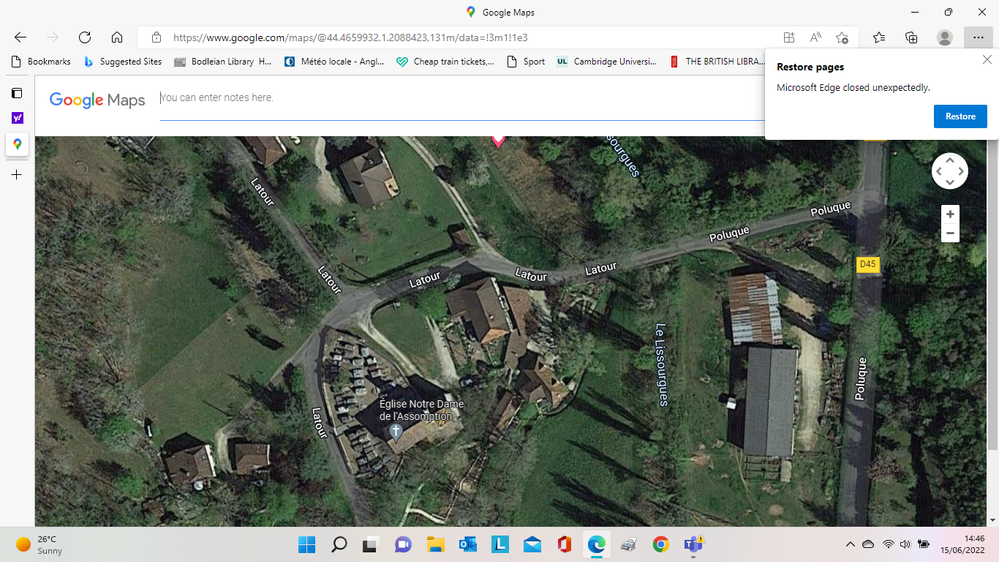The height and width of the screenshot is (562, 999).
Task: Select the Google Maps vertical tab
Action: tap(17, 144)
